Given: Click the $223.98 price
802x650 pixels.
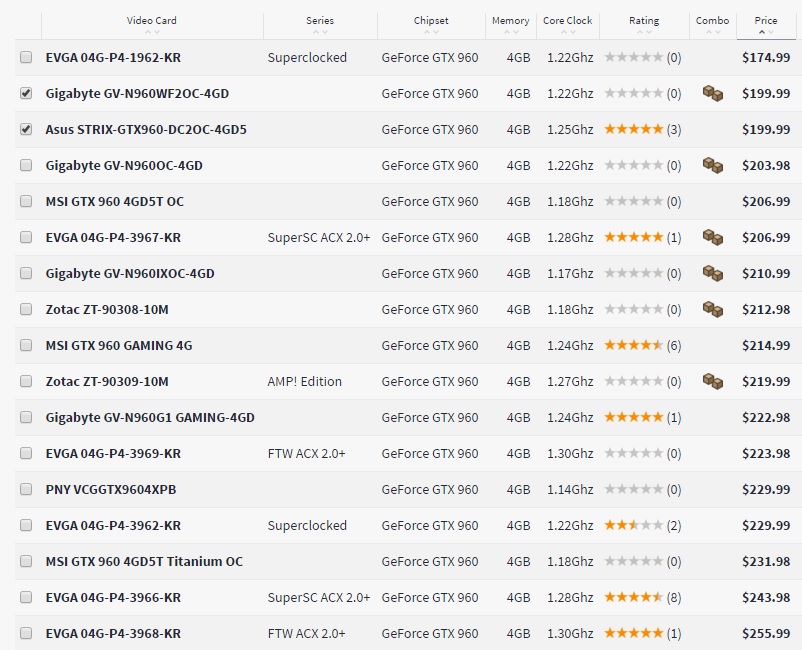Looking at the screenshot, I should pyautogui.click(x=766, y=453).
